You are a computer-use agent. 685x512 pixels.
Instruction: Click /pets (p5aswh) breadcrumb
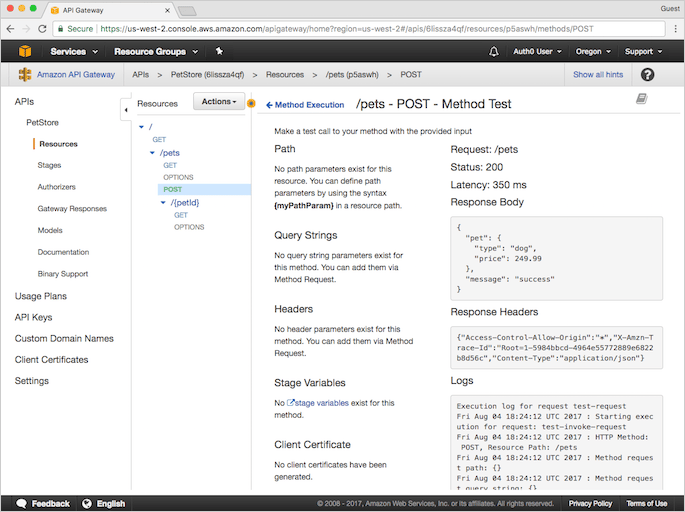352,75
